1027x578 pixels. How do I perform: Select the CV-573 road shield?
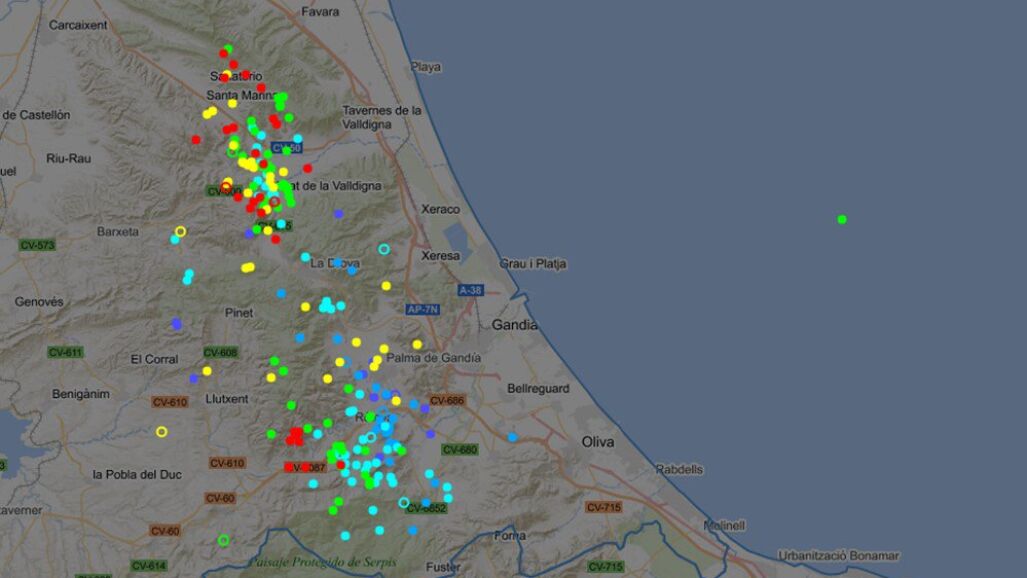point(37,245)
